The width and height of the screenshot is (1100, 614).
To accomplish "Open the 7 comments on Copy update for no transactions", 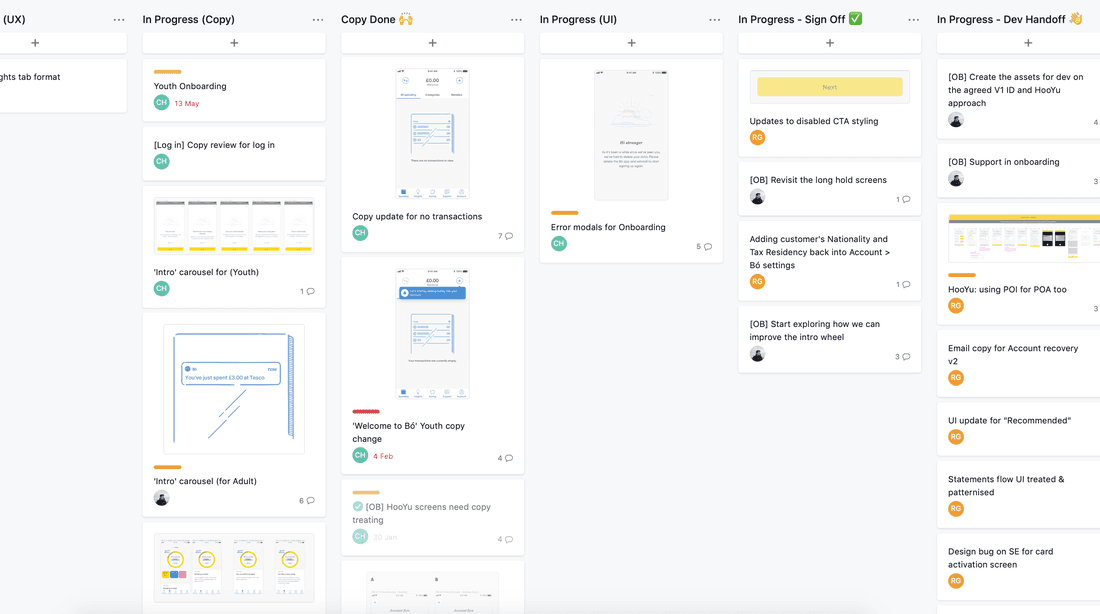I will click(505, 236).
